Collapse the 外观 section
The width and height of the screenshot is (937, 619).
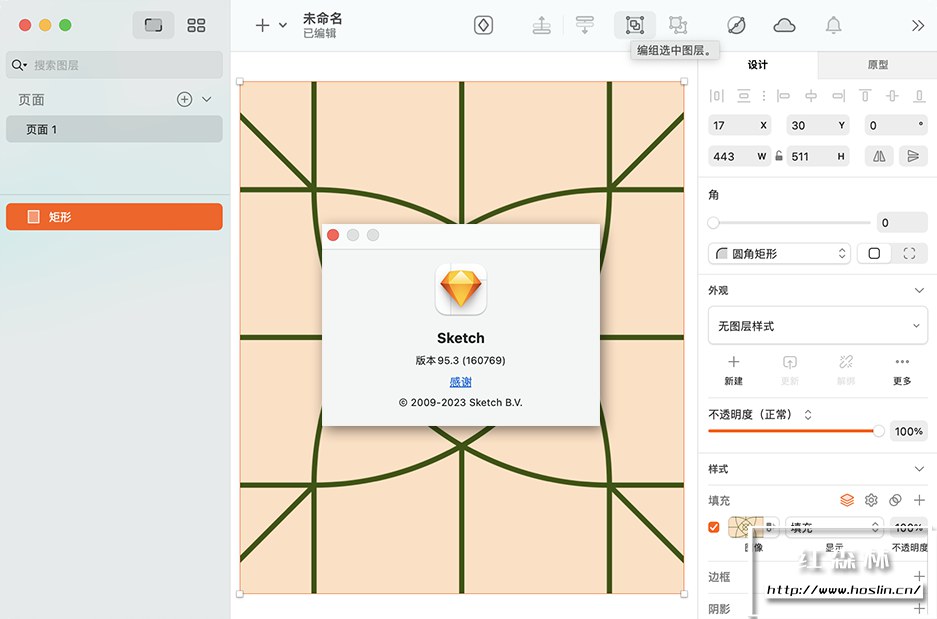pos(919,290)
